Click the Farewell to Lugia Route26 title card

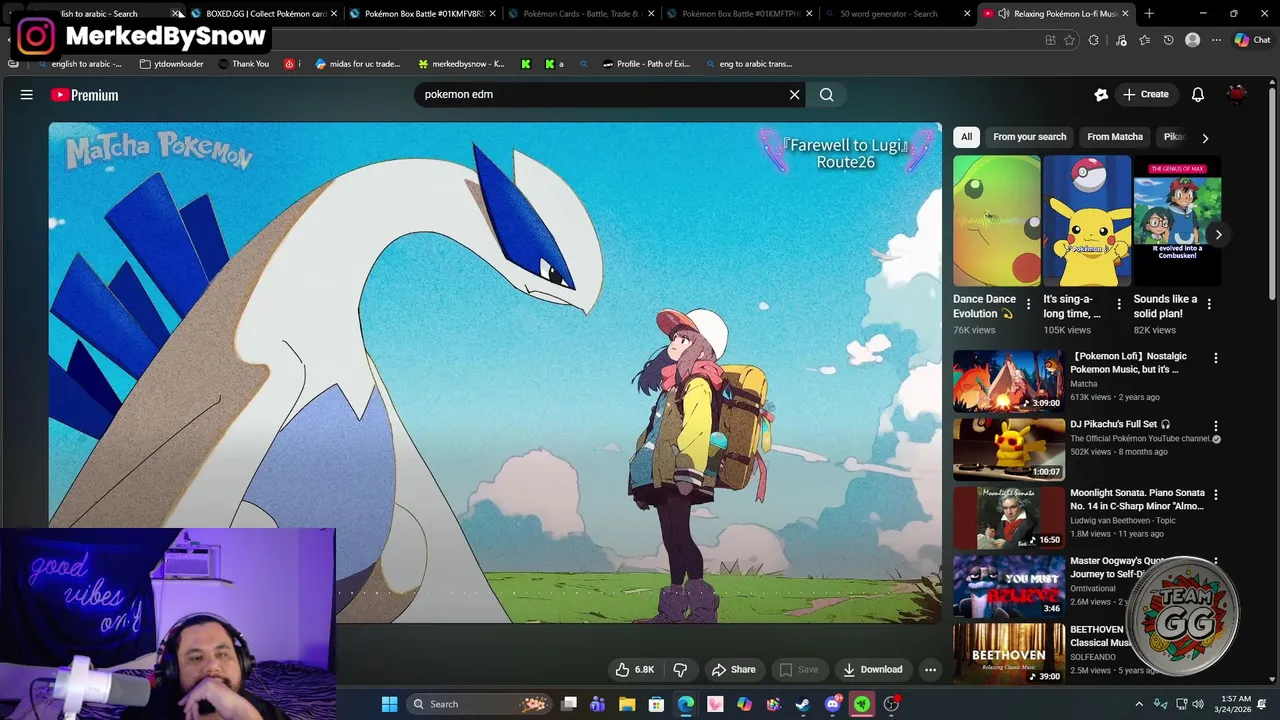(x=846, y=153)
